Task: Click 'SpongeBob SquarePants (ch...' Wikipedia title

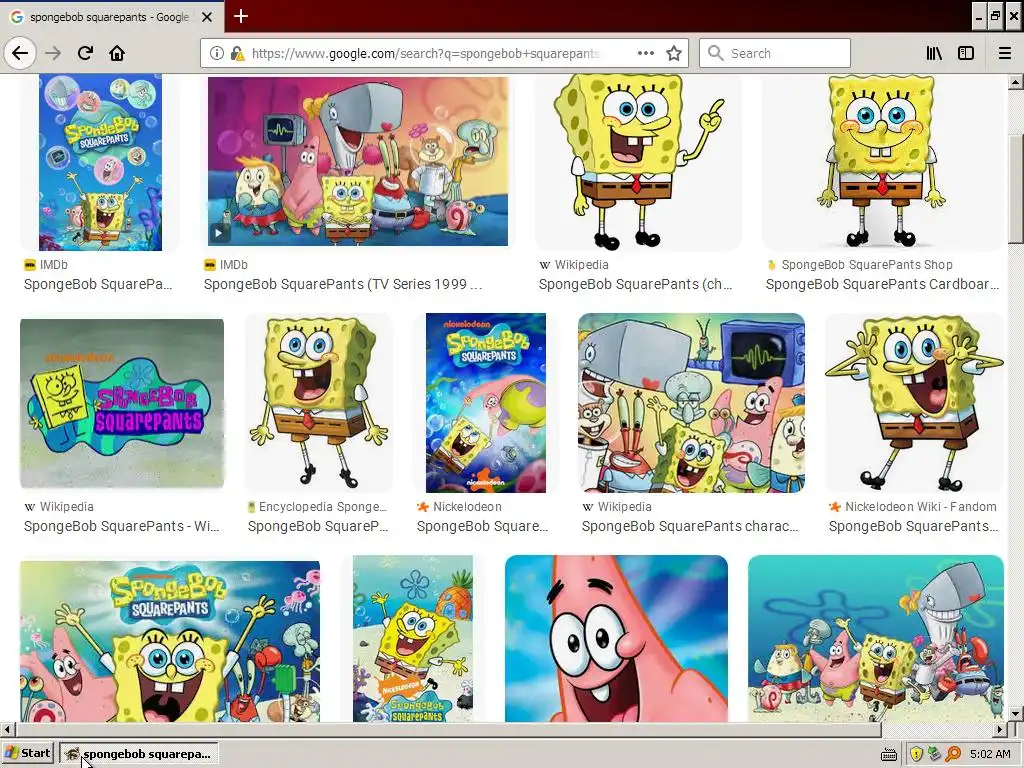Action: click(x=635, y=284)
